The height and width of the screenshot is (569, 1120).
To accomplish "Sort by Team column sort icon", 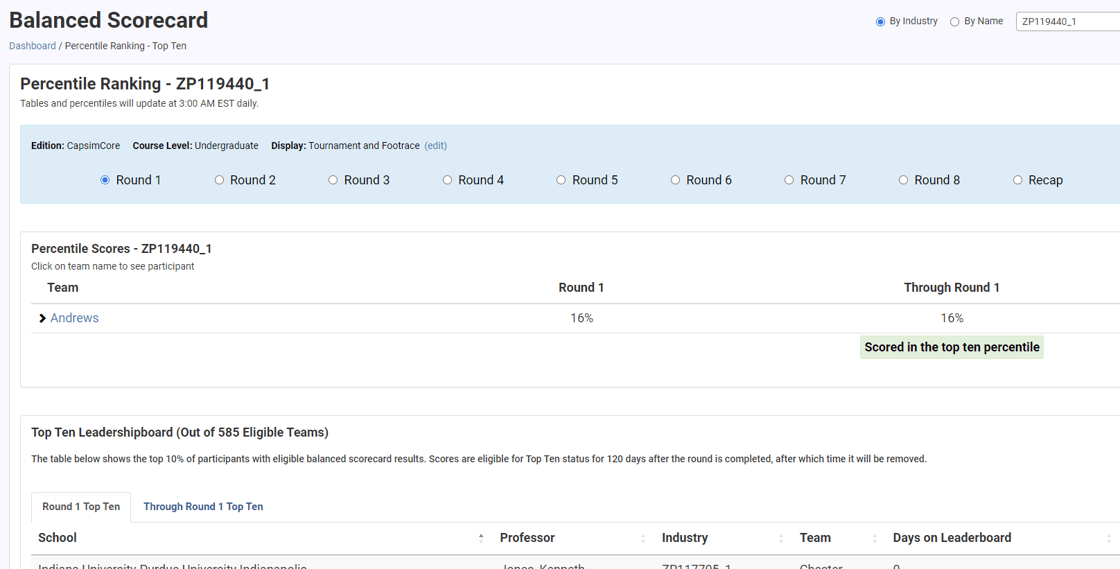I will click(x=874, y=538).
